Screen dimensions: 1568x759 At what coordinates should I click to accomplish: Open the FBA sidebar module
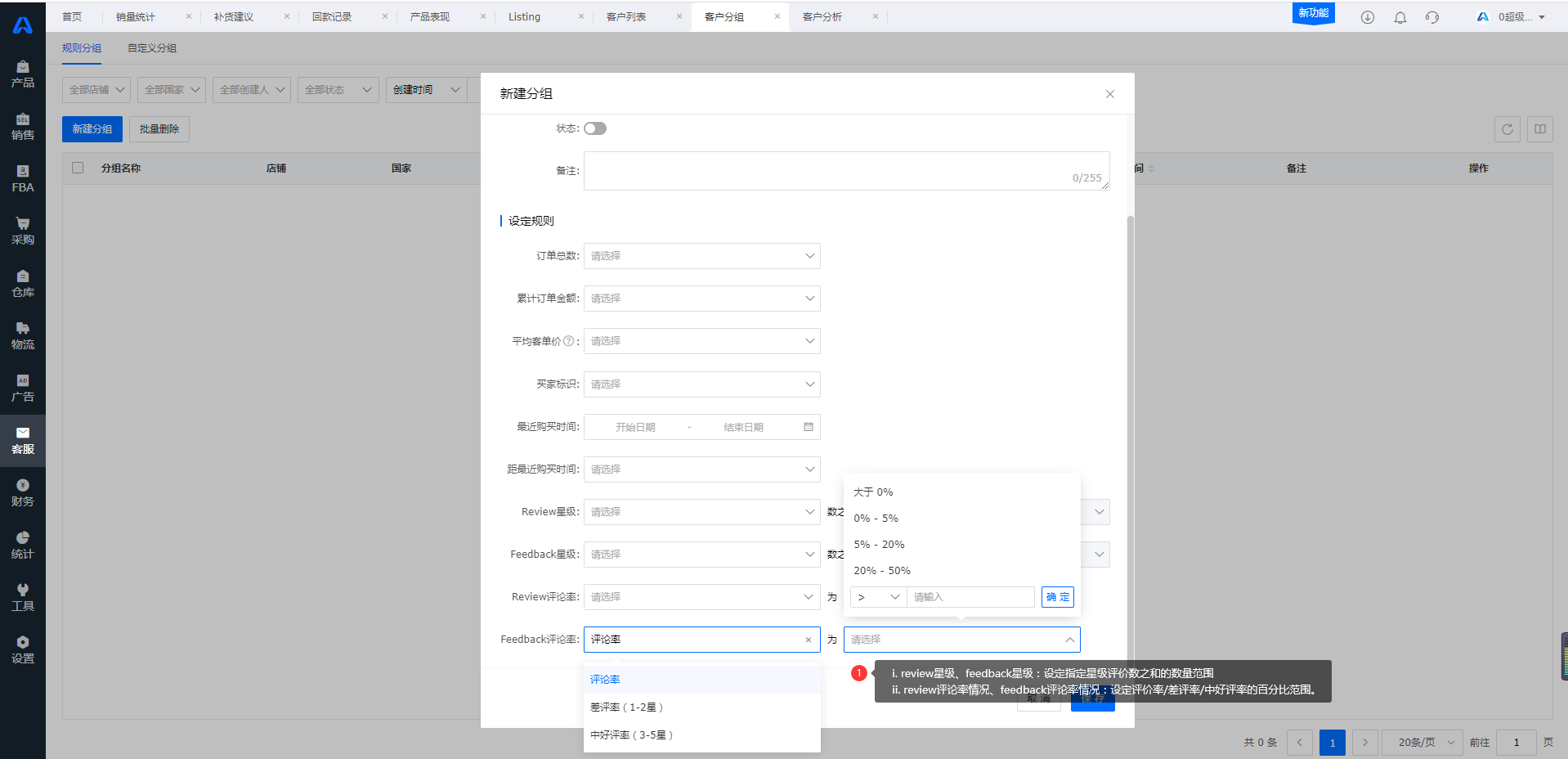[23, 179]
